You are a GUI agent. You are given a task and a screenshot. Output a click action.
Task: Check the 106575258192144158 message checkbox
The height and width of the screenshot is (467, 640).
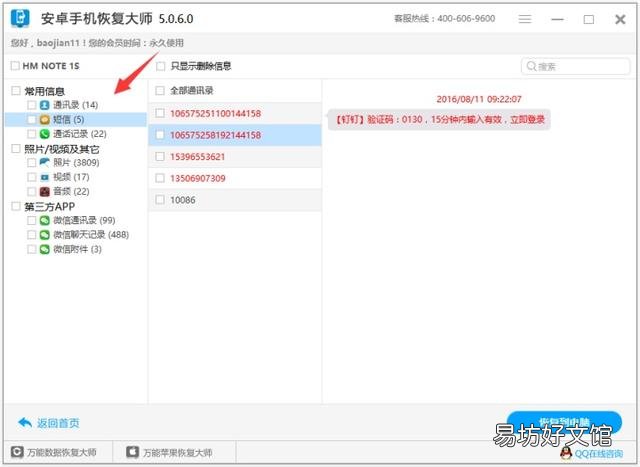(x=160, y=135)
